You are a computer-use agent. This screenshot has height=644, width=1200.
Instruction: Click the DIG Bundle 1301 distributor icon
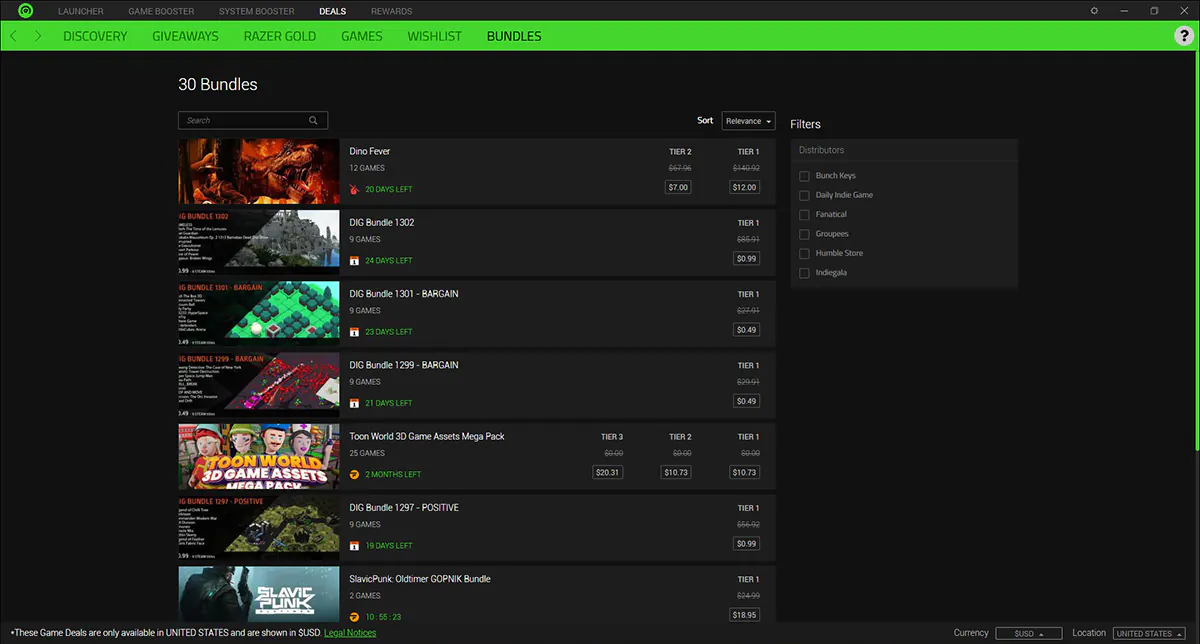pos(354,331)
